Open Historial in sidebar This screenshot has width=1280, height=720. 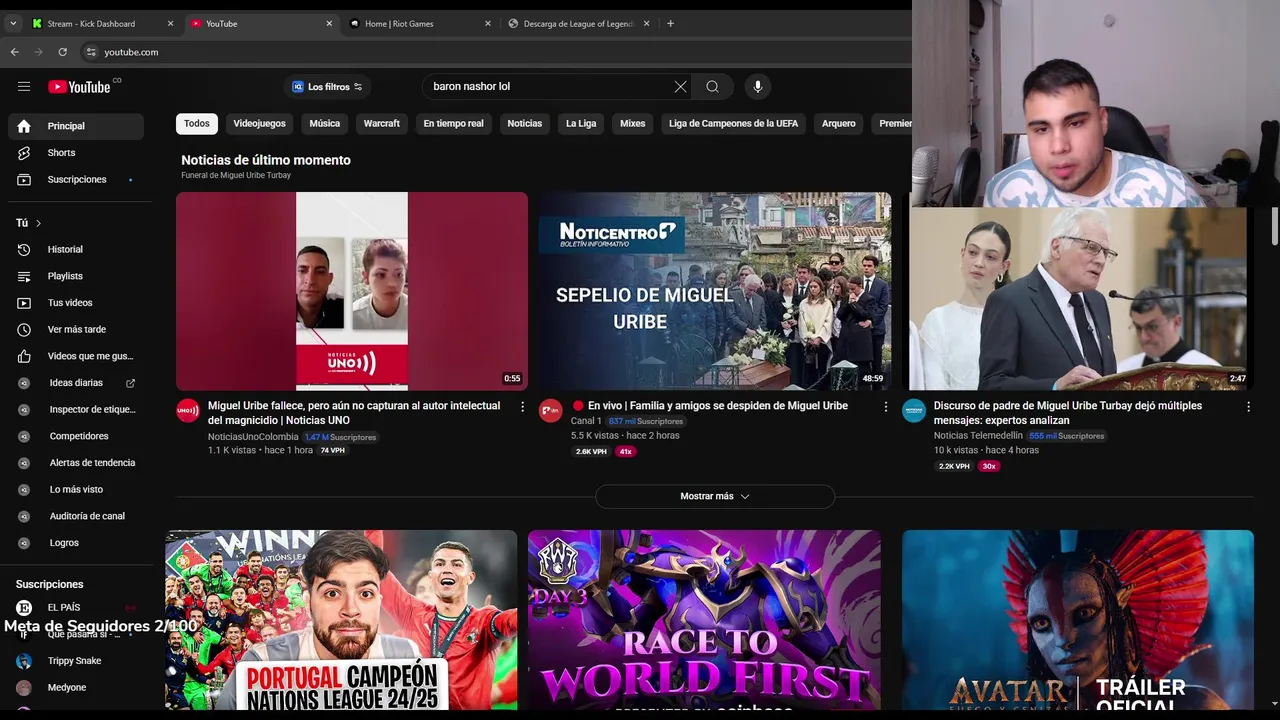(x=76, y=249)
